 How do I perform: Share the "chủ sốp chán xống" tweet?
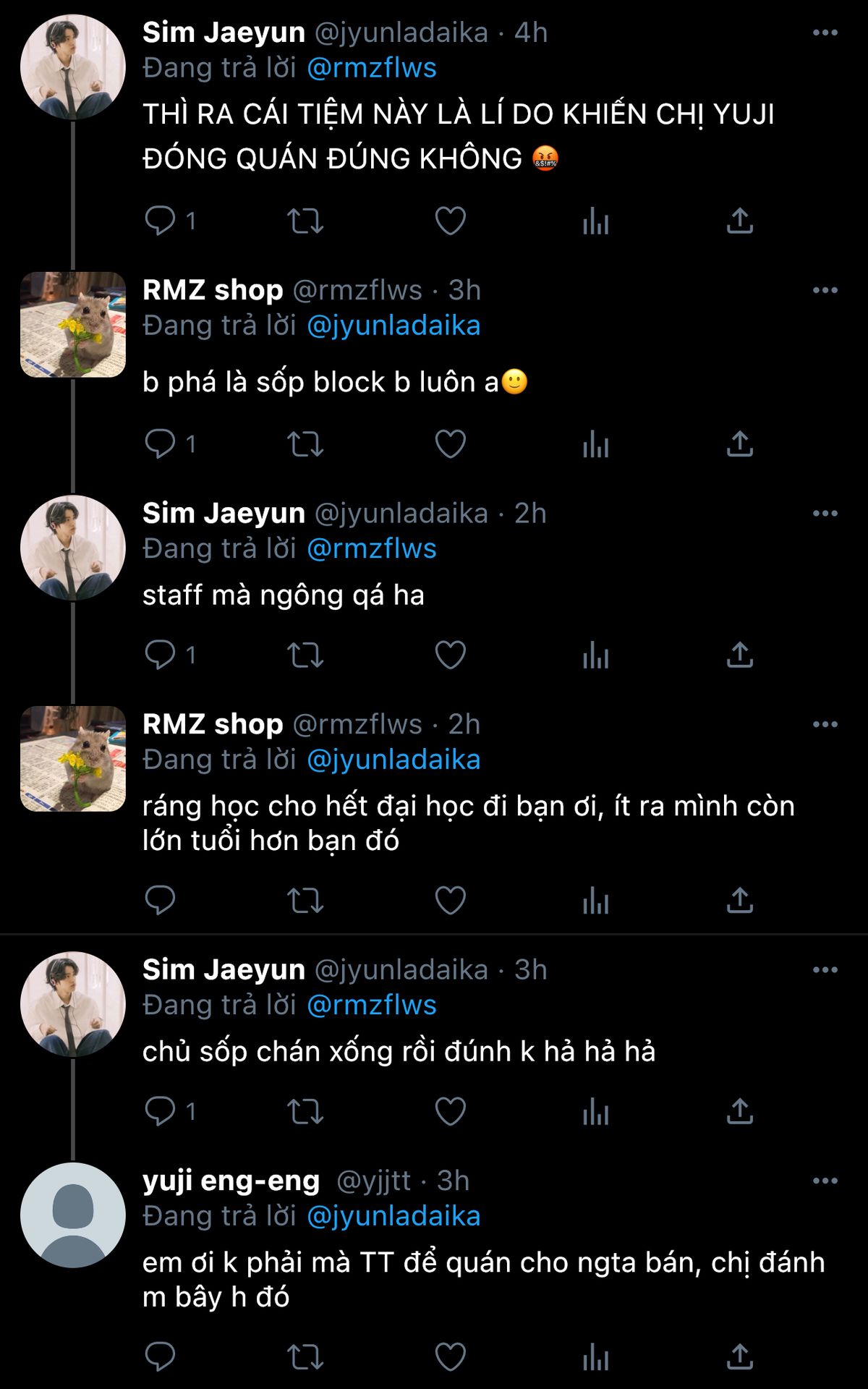click(739, 1111)
